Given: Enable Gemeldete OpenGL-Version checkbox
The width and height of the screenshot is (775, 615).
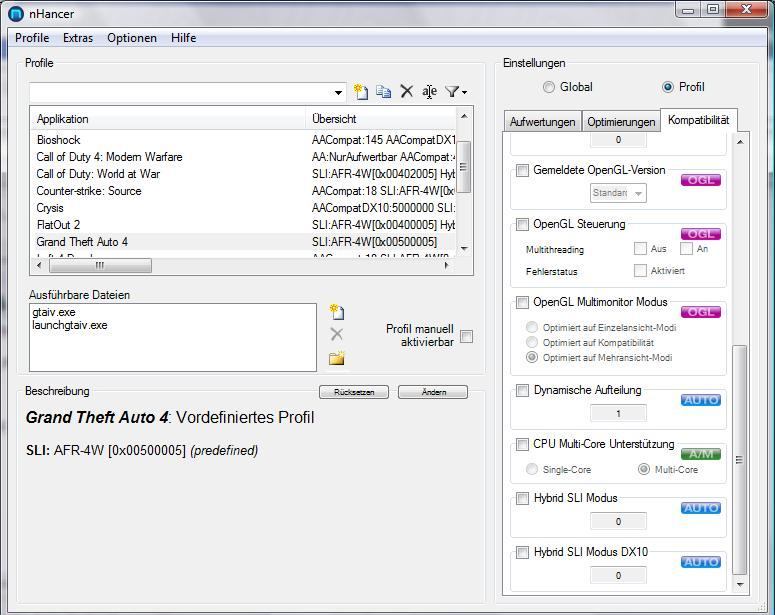Looking at the screenshot, I should (x=522, y=171).
